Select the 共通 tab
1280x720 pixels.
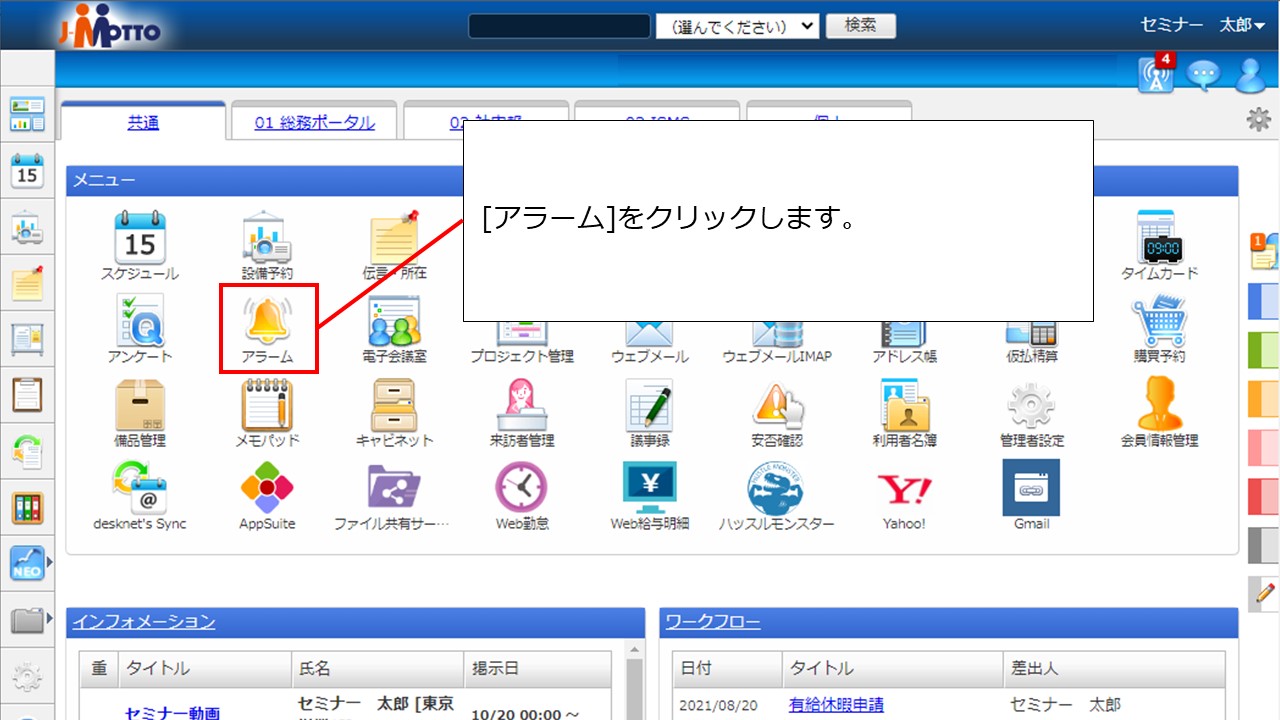click(143, 123)
